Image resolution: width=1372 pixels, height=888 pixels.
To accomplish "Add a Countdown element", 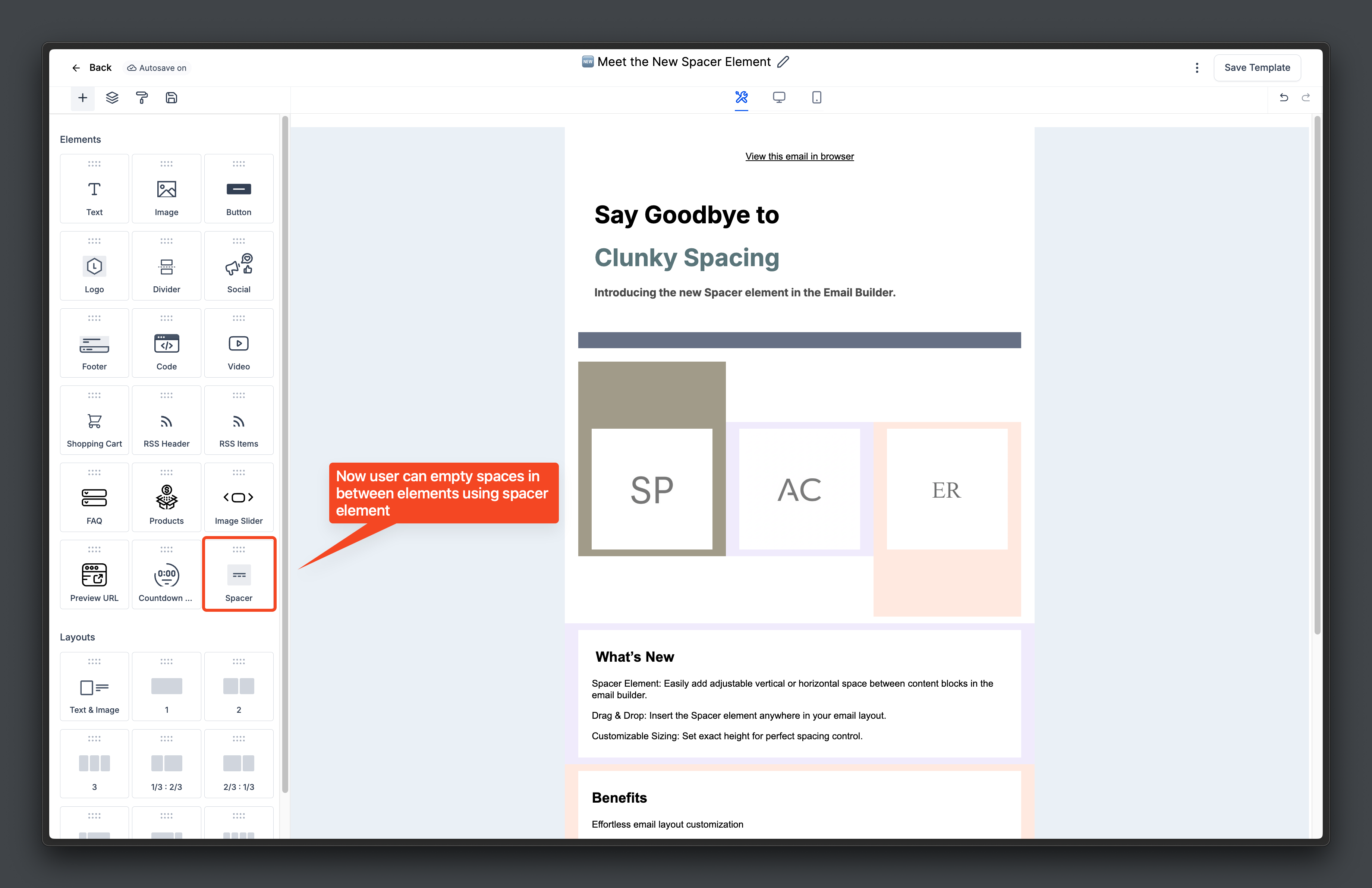I will click(166, 574).
